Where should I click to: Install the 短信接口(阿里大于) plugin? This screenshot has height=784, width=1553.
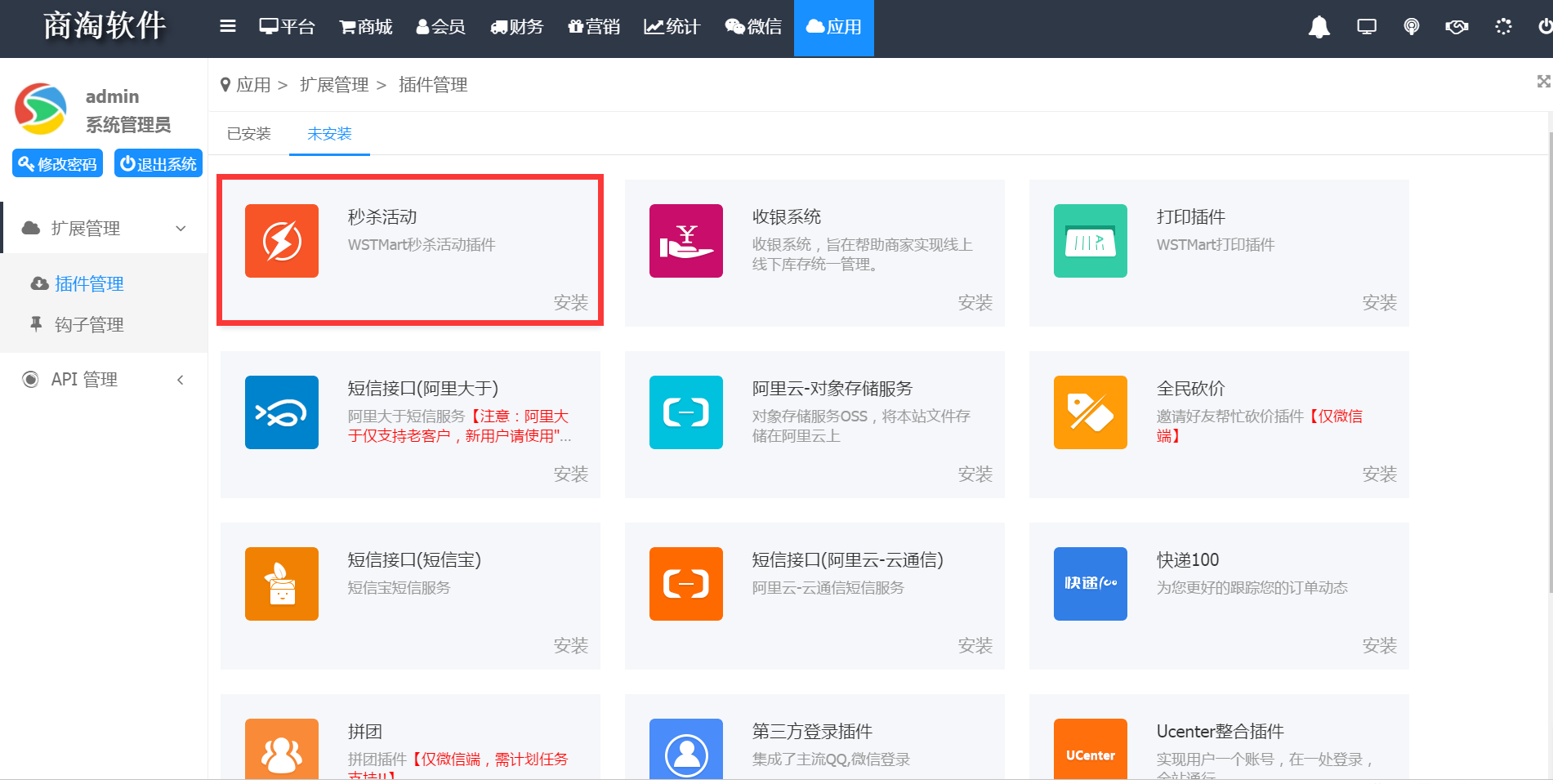point(570,474)
